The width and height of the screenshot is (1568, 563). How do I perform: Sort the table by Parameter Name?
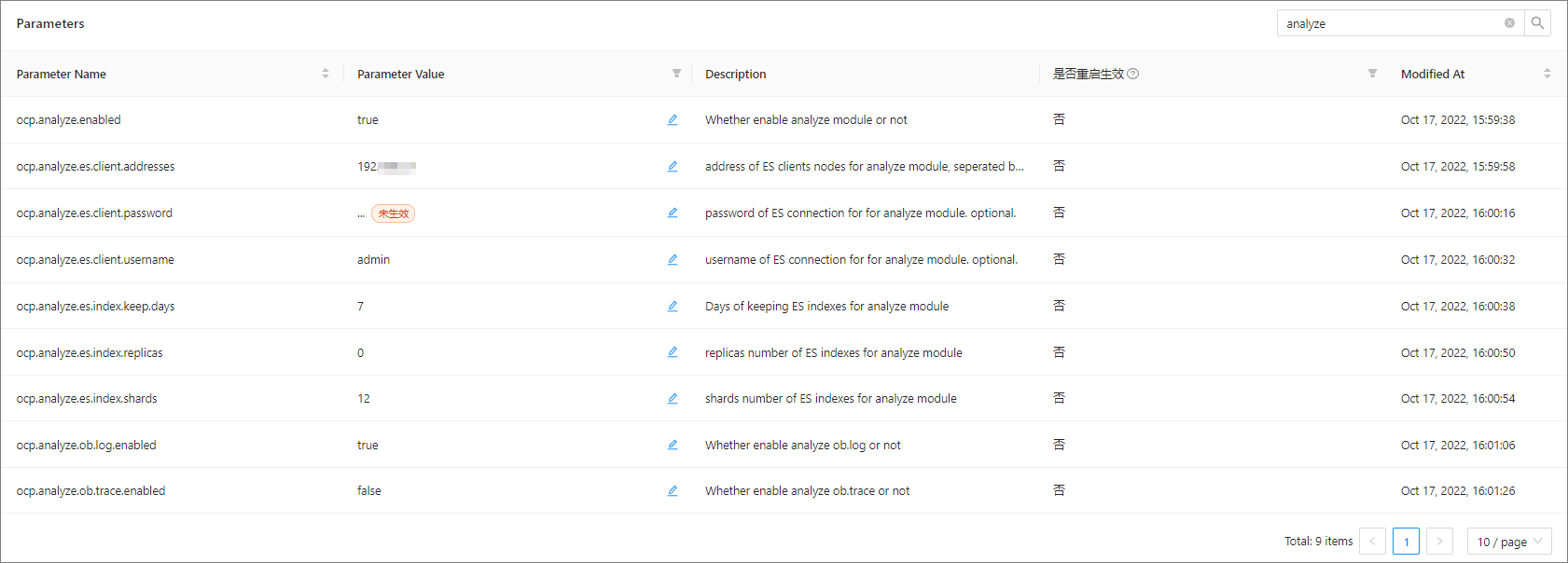point(326,74)
